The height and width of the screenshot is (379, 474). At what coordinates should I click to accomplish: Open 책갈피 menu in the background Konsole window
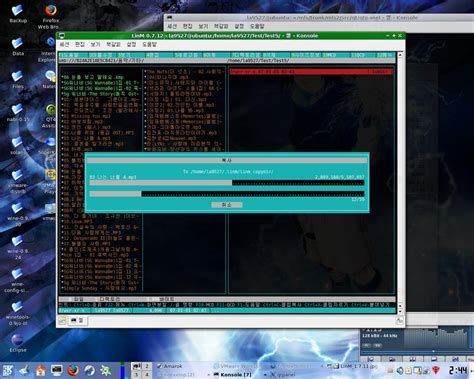click(221, 26)
